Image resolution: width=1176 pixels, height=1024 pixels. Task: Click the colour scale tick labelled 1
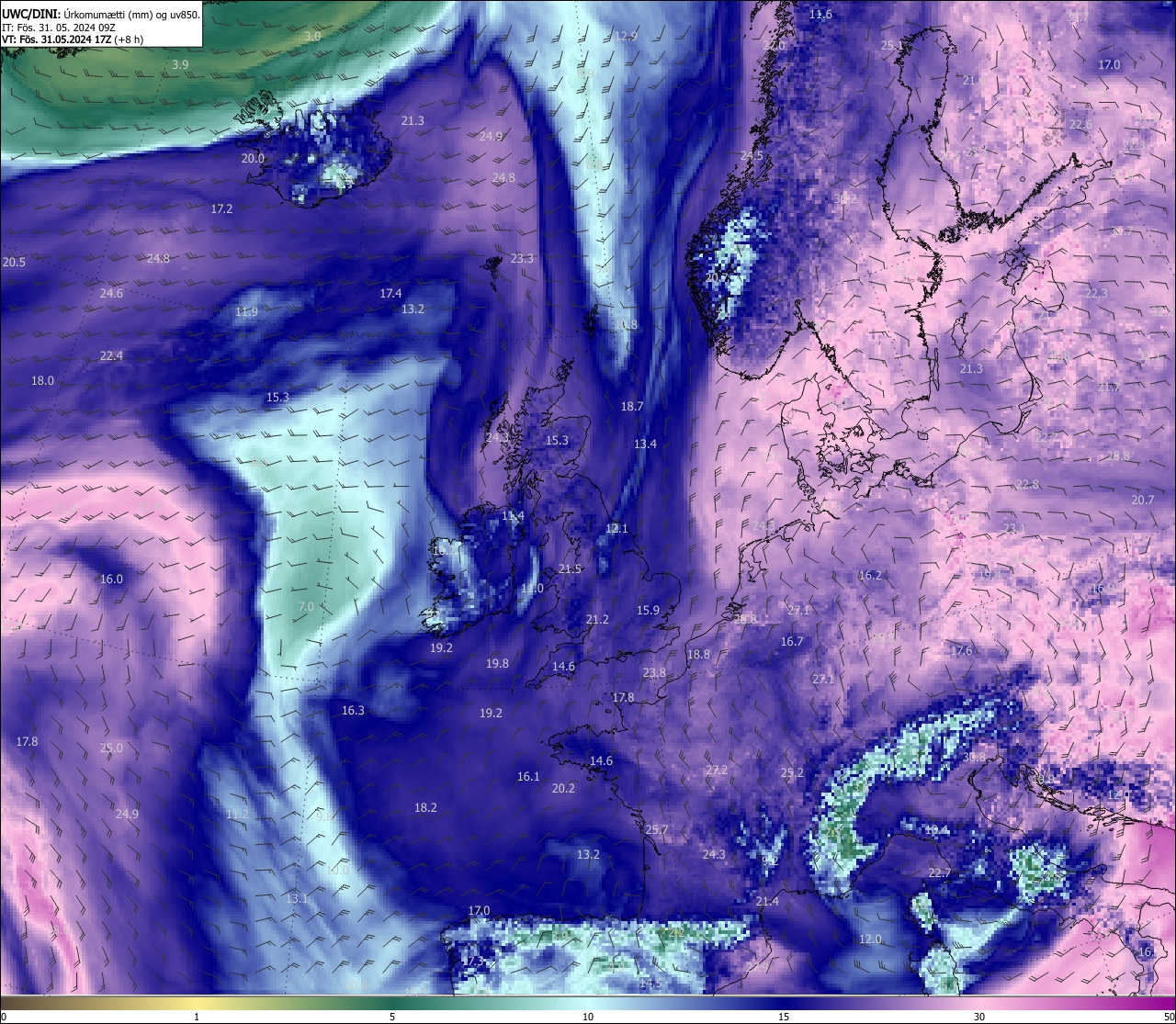pyautogui.click(x=197, y=1017)
